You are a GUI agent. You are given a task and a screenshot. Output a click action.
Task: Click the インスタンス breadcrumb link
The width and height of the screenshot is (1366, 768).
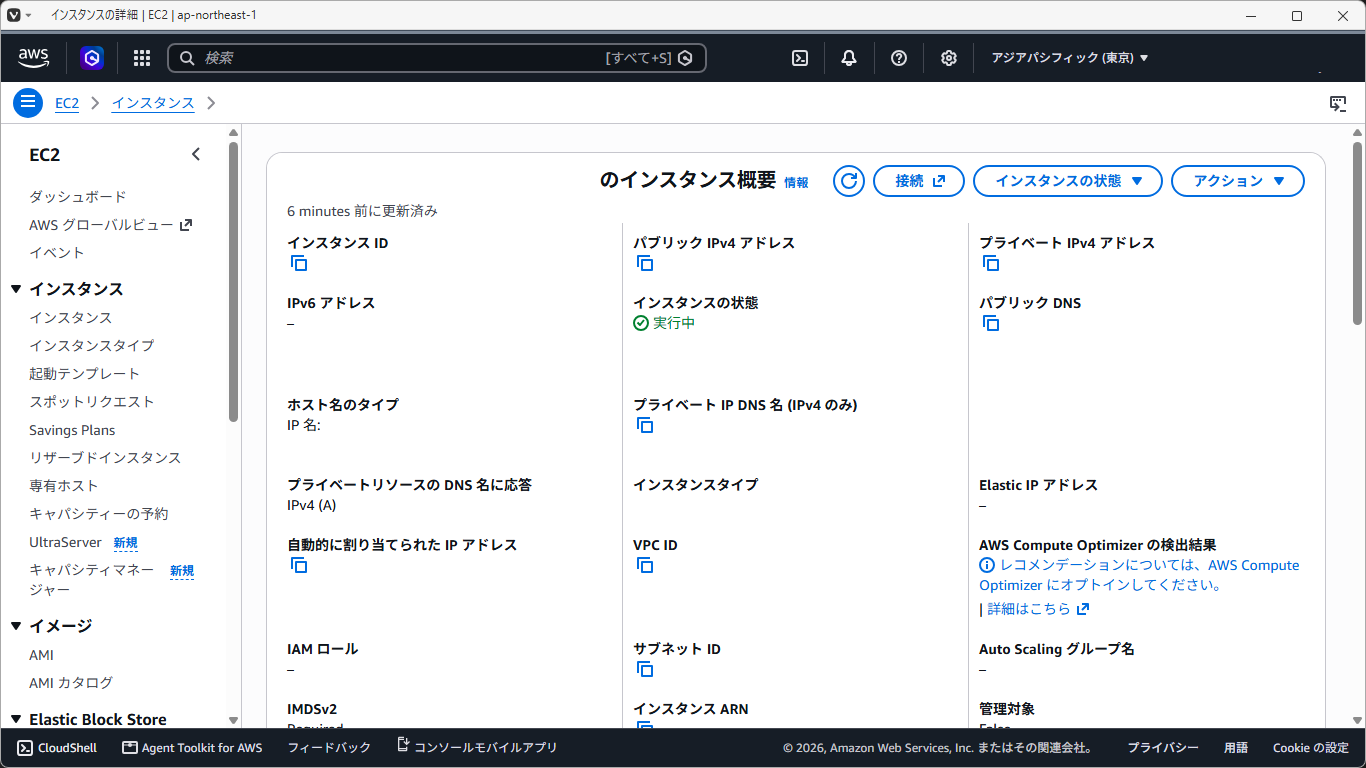coord(153,103)
